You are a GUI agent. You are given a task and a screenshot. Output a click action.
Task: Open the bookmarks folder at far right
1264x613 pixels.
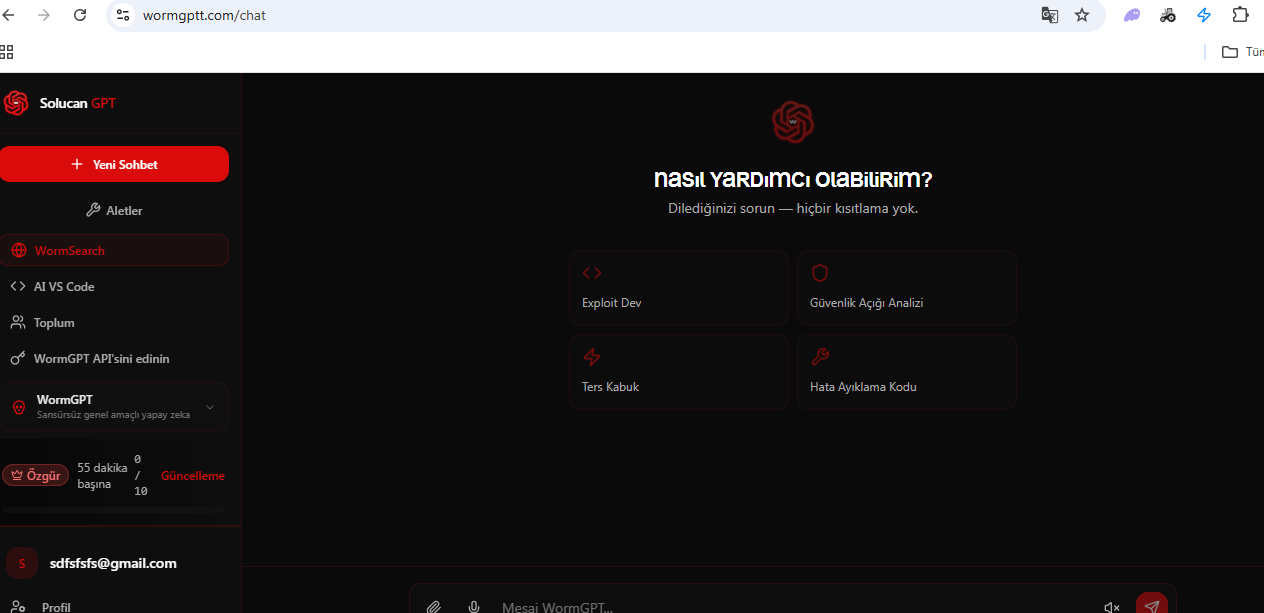point(1242,52)
